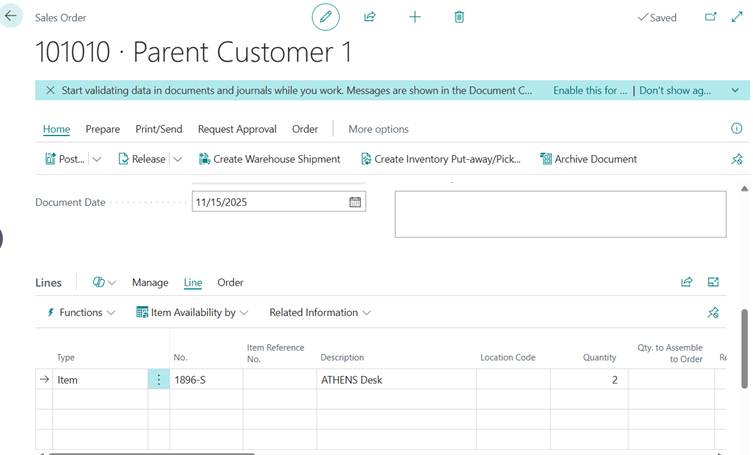Screen dimensions: 753x455
Task: Open page in new window icon
Action: (711, 17)
